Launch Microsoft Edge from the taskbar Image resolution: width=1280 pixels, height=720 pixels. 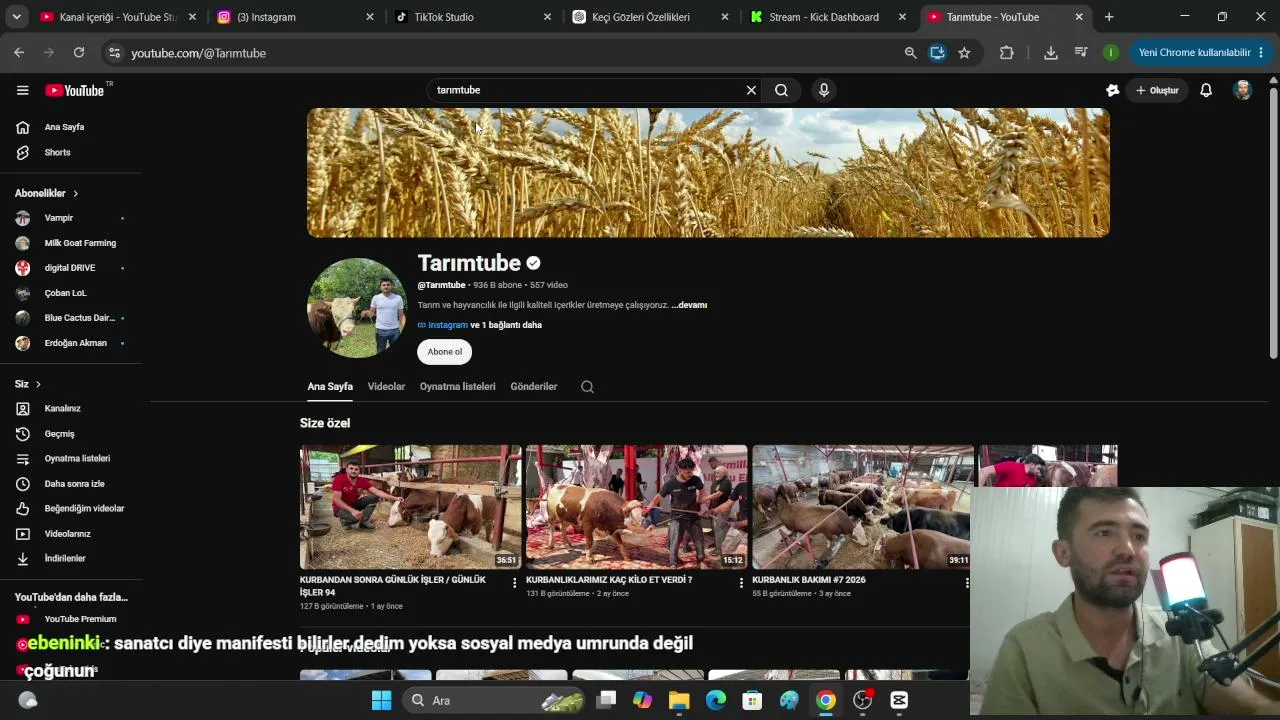(716, 700)
